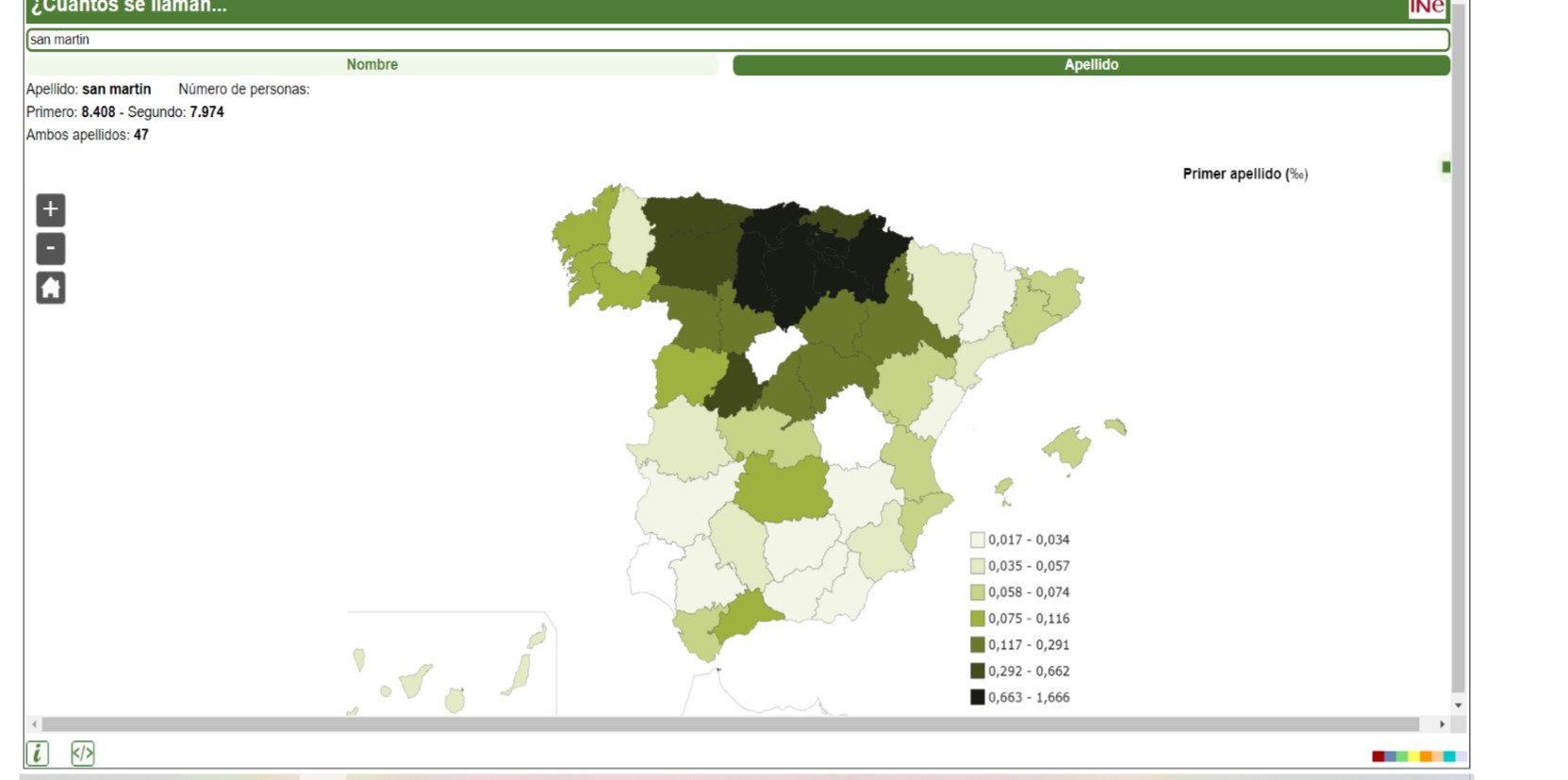
Task: Click the vertical scrollbar down arrow
Action: 1458,705
